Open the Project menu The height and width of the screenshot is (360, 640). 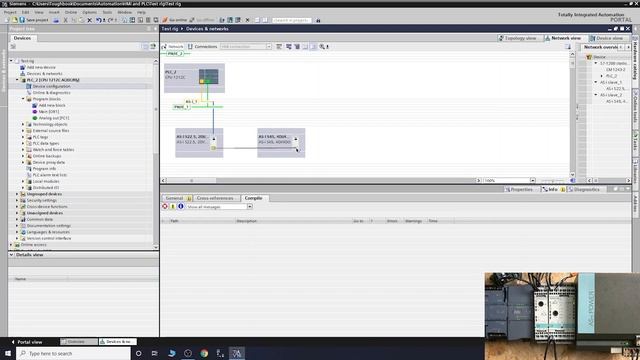click(10, 12)
